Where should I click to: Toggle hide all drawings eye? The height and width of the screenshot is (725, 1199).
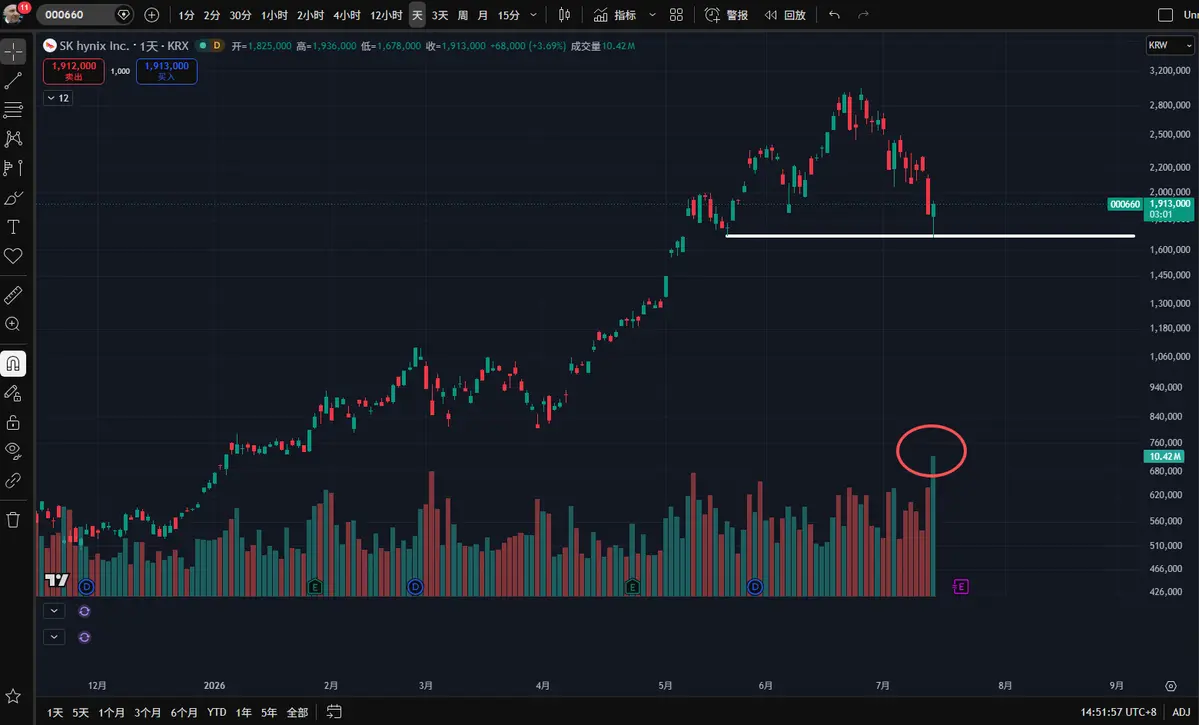13,451
